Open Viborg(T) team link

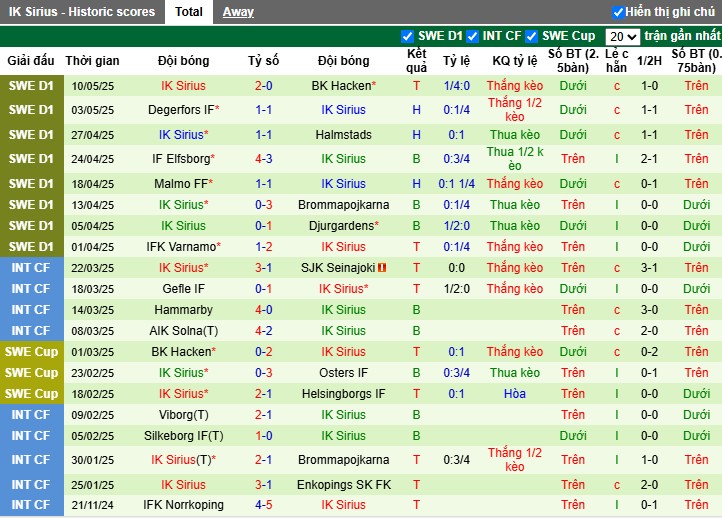(183, 415)
